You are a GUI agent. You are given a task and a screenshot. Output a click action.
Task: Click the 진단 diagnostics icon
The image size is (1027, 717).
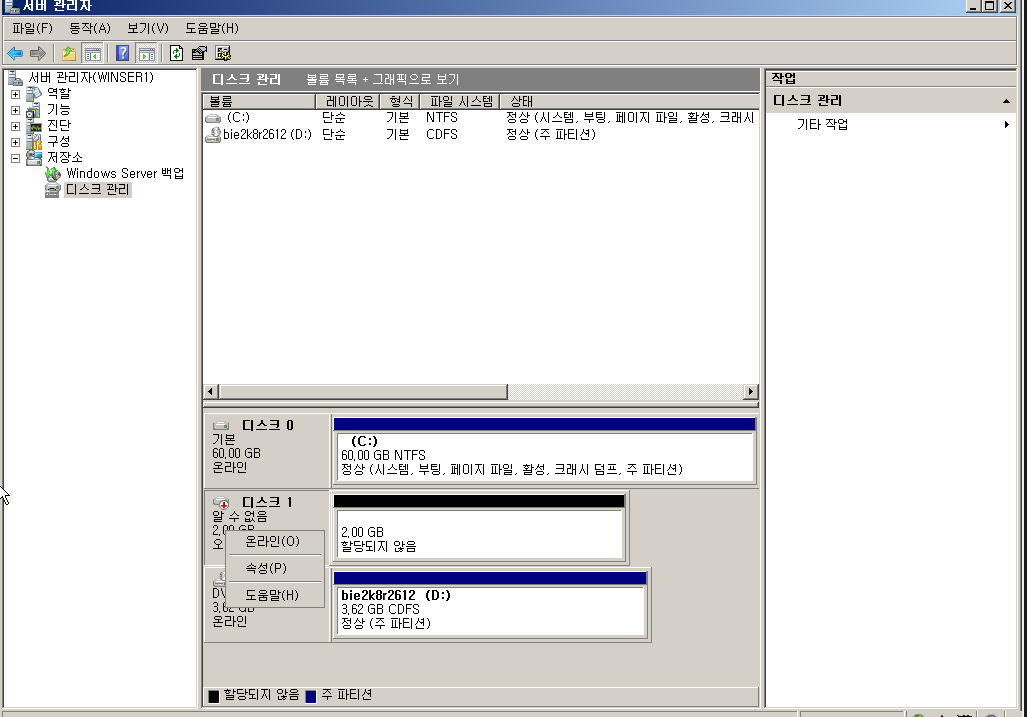point(34,126)
